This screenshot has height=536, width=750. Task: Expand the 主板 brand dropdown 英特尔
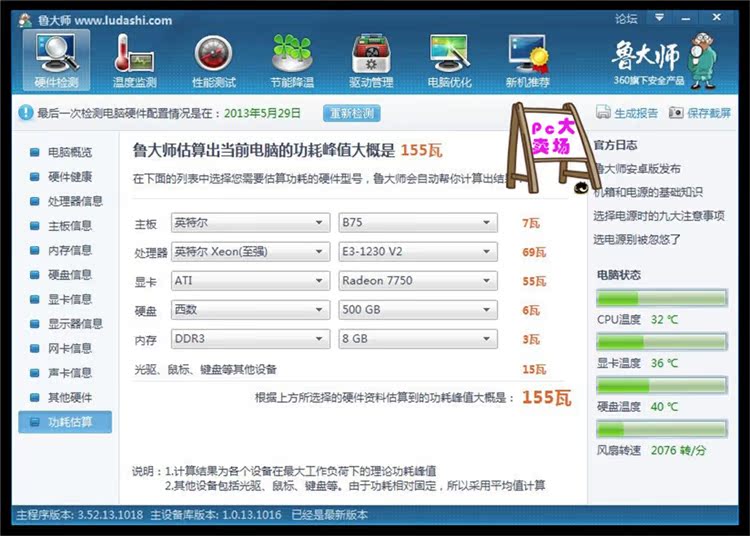250,223
